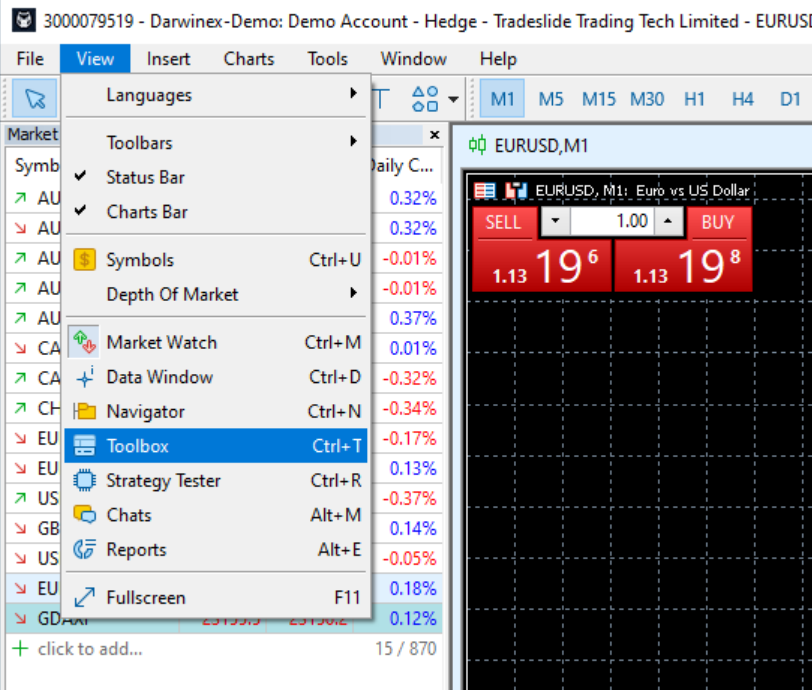Screen dimensions: 812x690
Task: Click the BUY button
Action: click(x=719, y=223)
